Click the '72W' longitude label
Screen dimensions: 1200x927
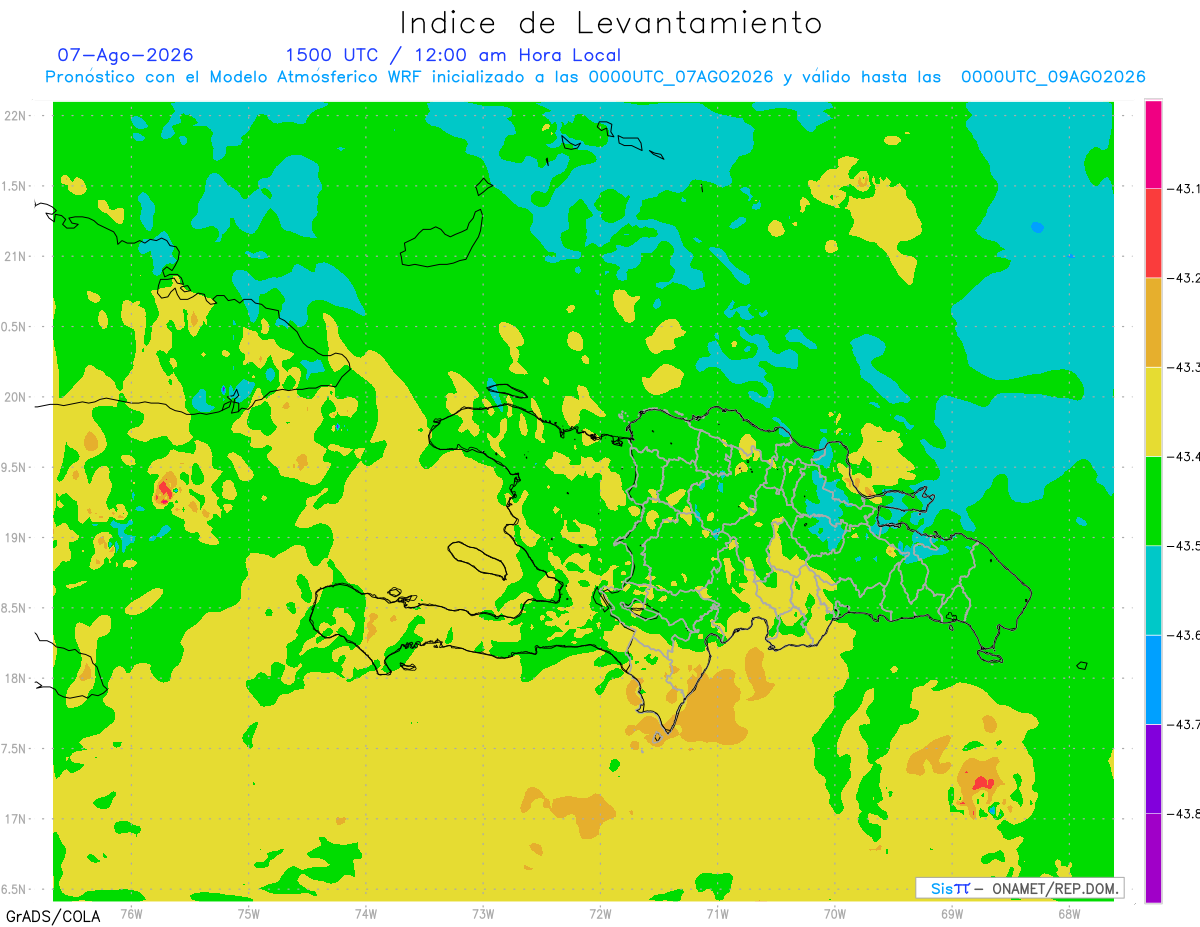(x=600, y=914)
